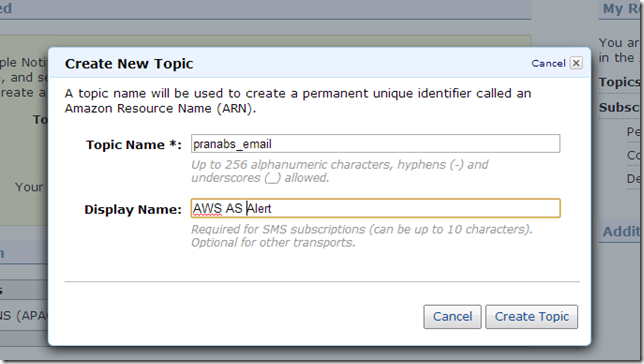Focus the Topic Name input field
Screen dimensions: 644x364
375,144
